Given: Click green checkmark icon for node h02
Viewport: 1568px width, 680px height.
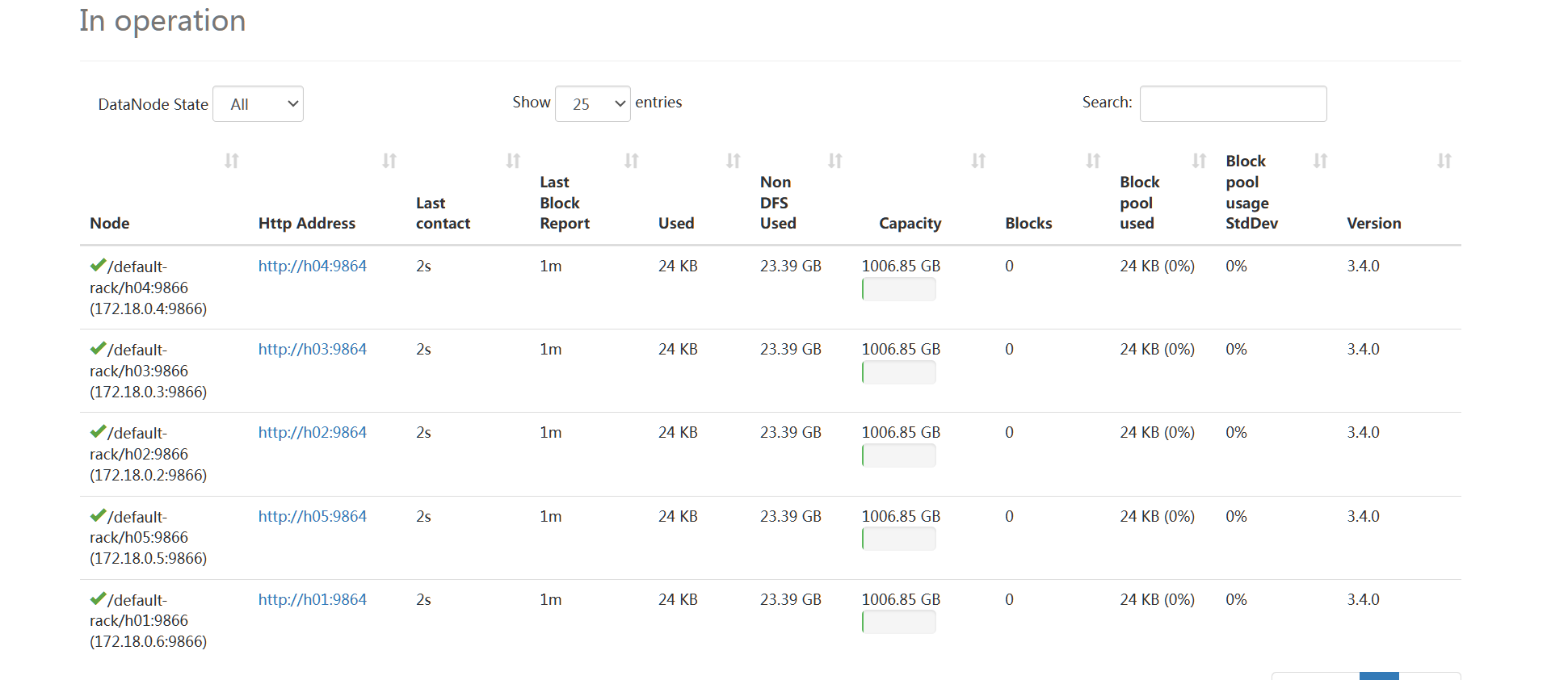Looking at the screenshot, I should tap(98, 431).
